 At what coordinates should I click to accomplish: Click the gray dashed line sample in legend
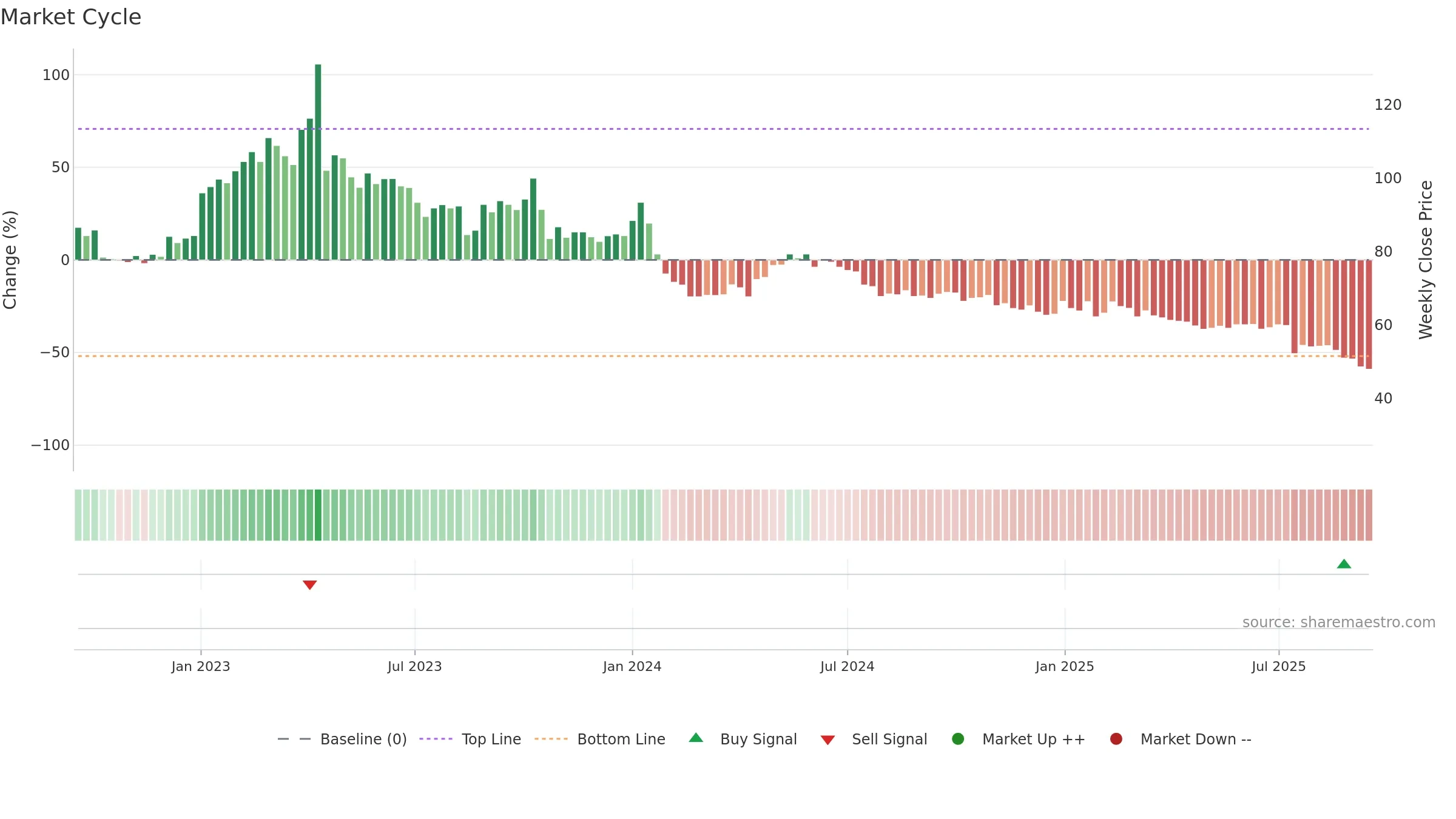click(294, 739)
